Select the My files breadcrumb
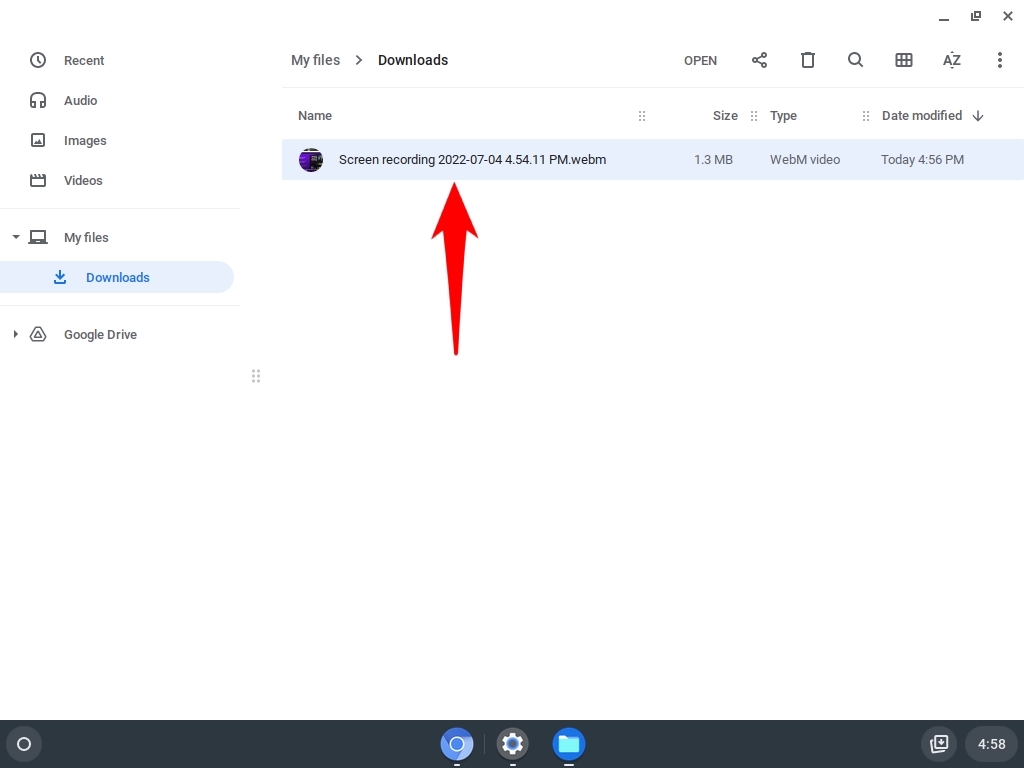 pos(315,60)
